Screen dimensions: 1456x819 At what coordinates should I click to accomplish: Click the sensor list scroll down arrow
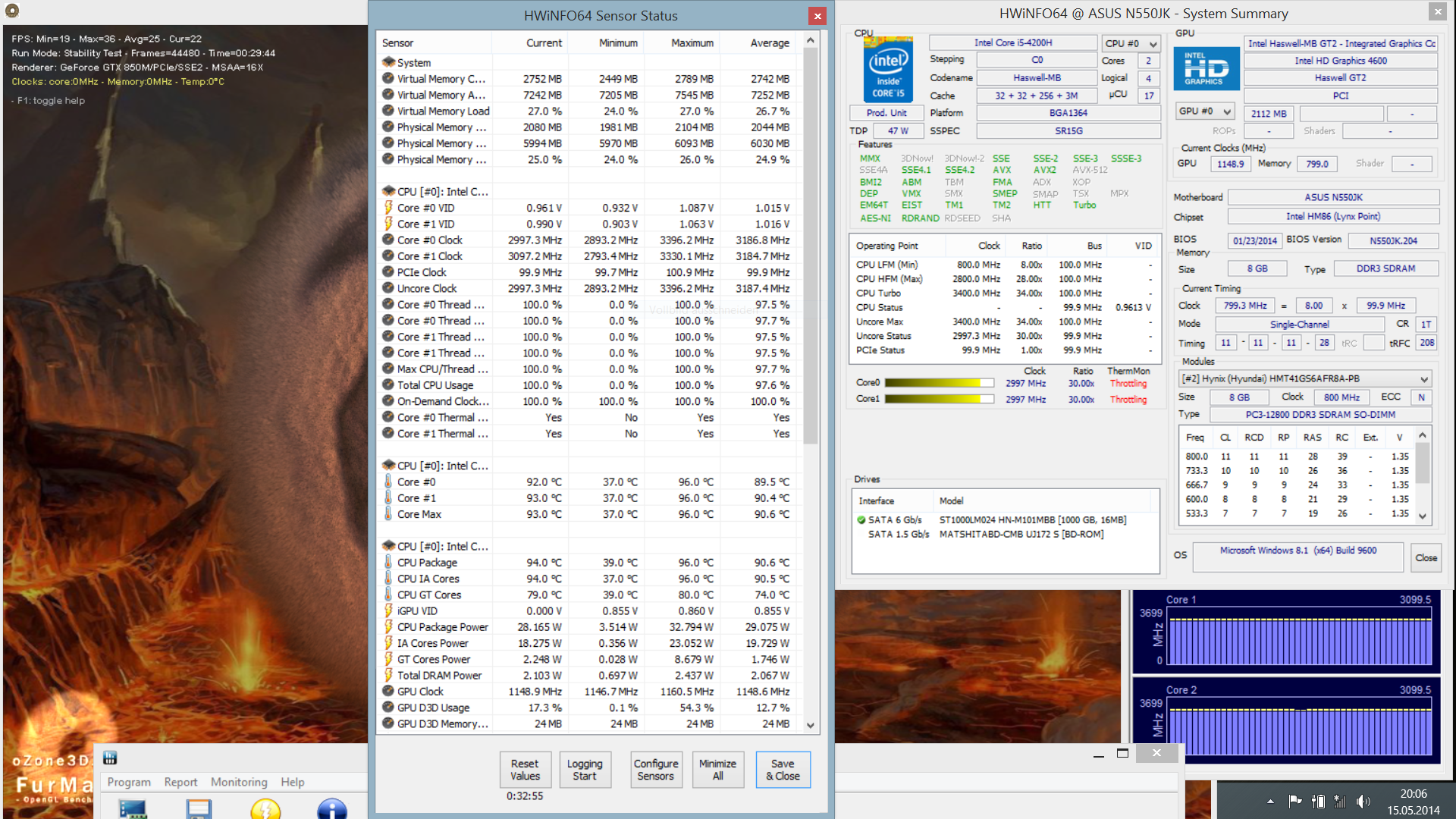coord(811,725)
